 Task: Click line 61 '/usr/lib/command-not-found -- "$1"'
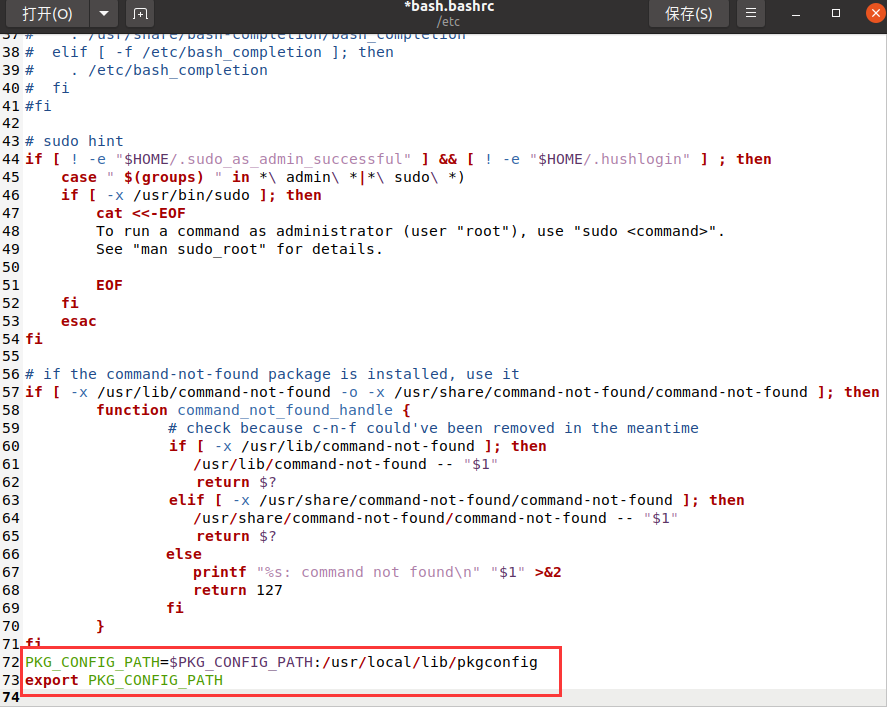pyautogui.click(x=346, y=464)
